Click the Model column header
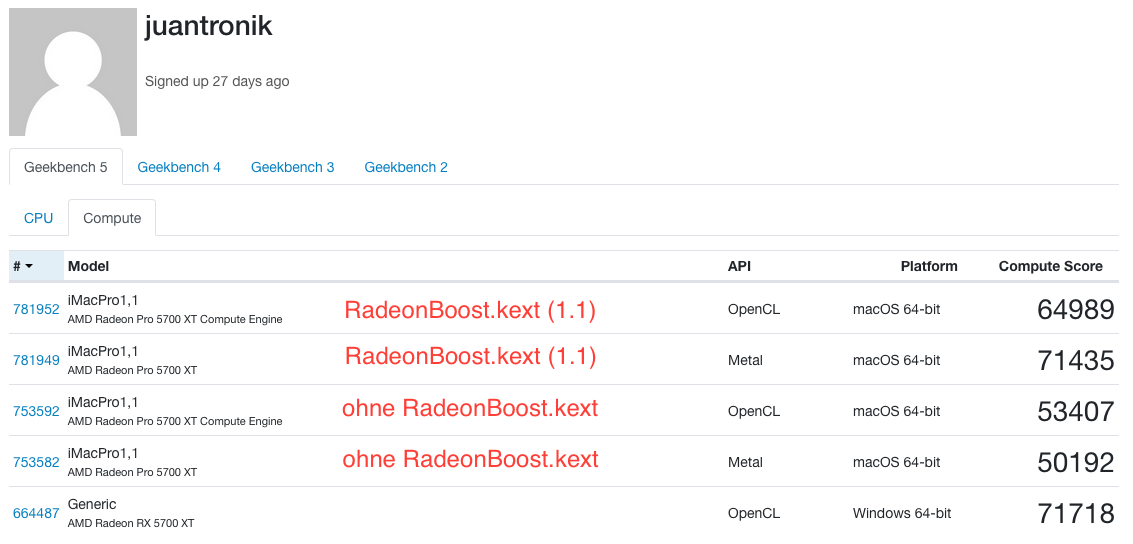1133x544 pixels. pyautogui.click(x=89, y=266)
